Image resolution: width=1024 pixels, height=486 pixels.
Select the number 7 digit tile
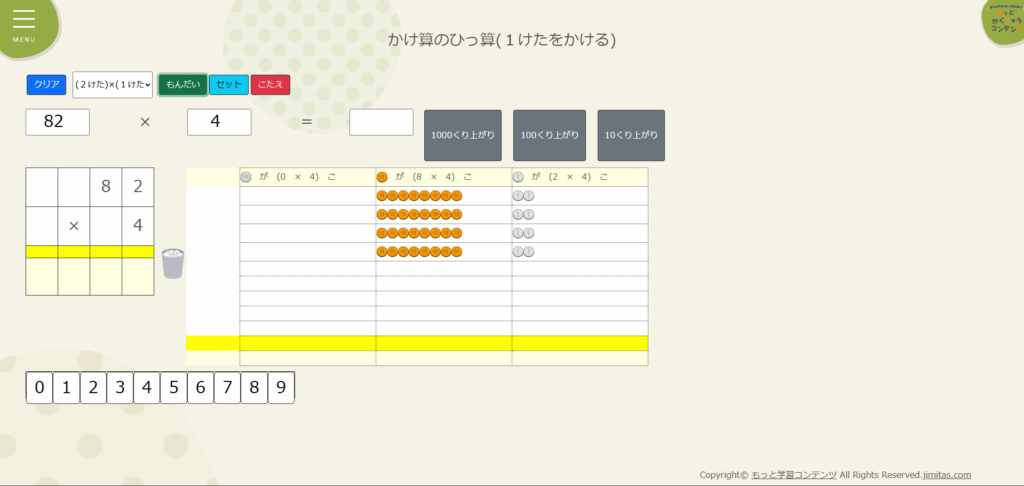point(227,387)
